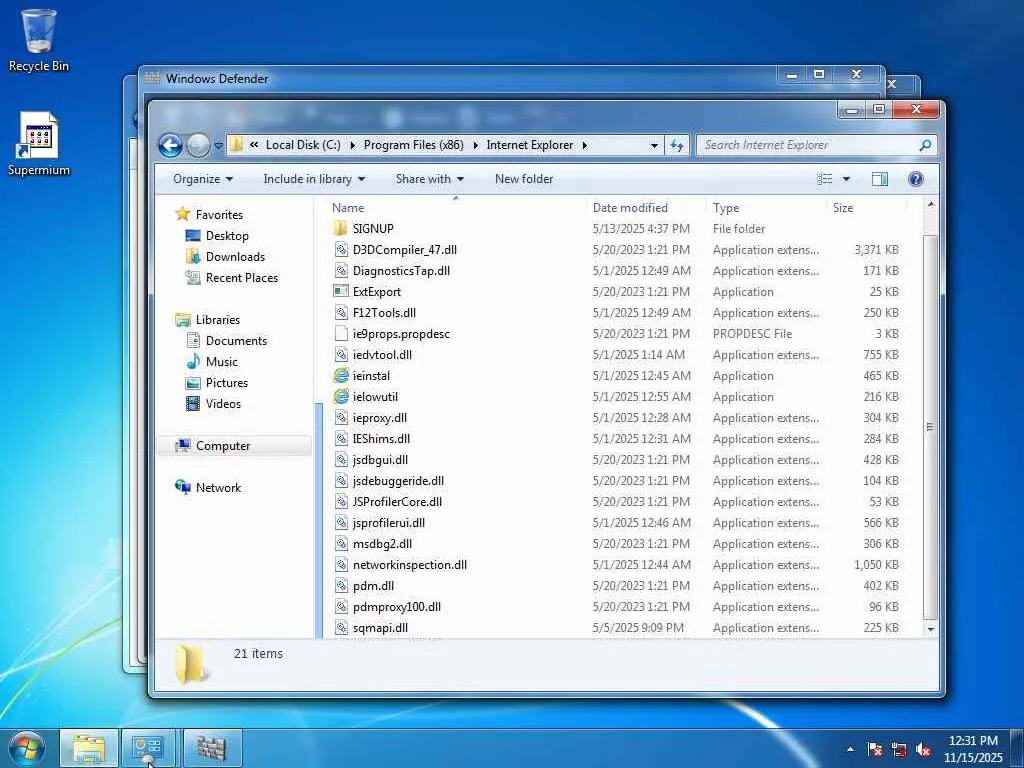
Task: Show hidden tray icons arrow
Action: [850, 749]
